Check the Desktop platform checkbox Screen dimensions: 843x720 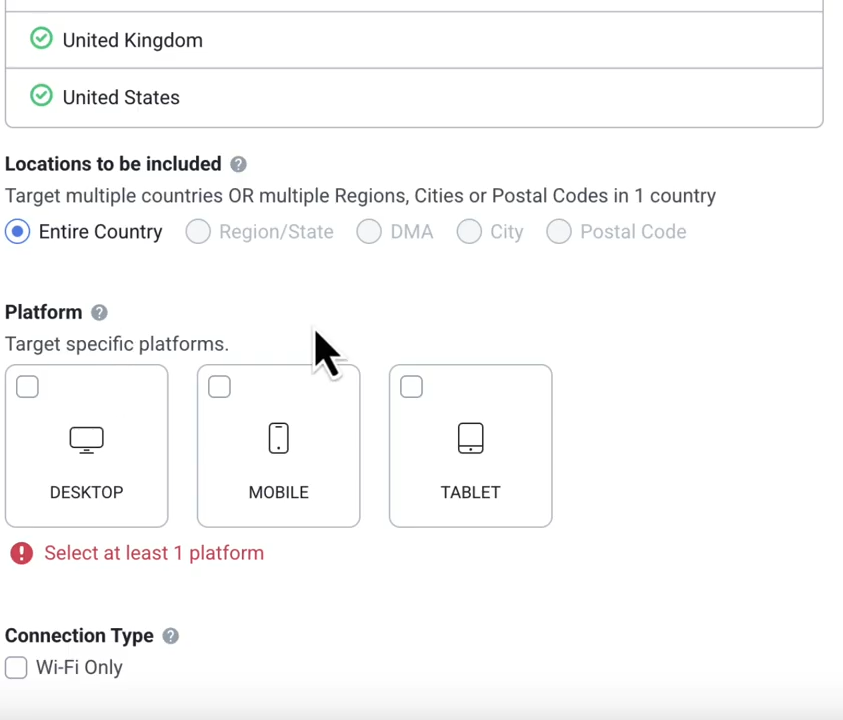pyautogui.click(x=27, y=387)
